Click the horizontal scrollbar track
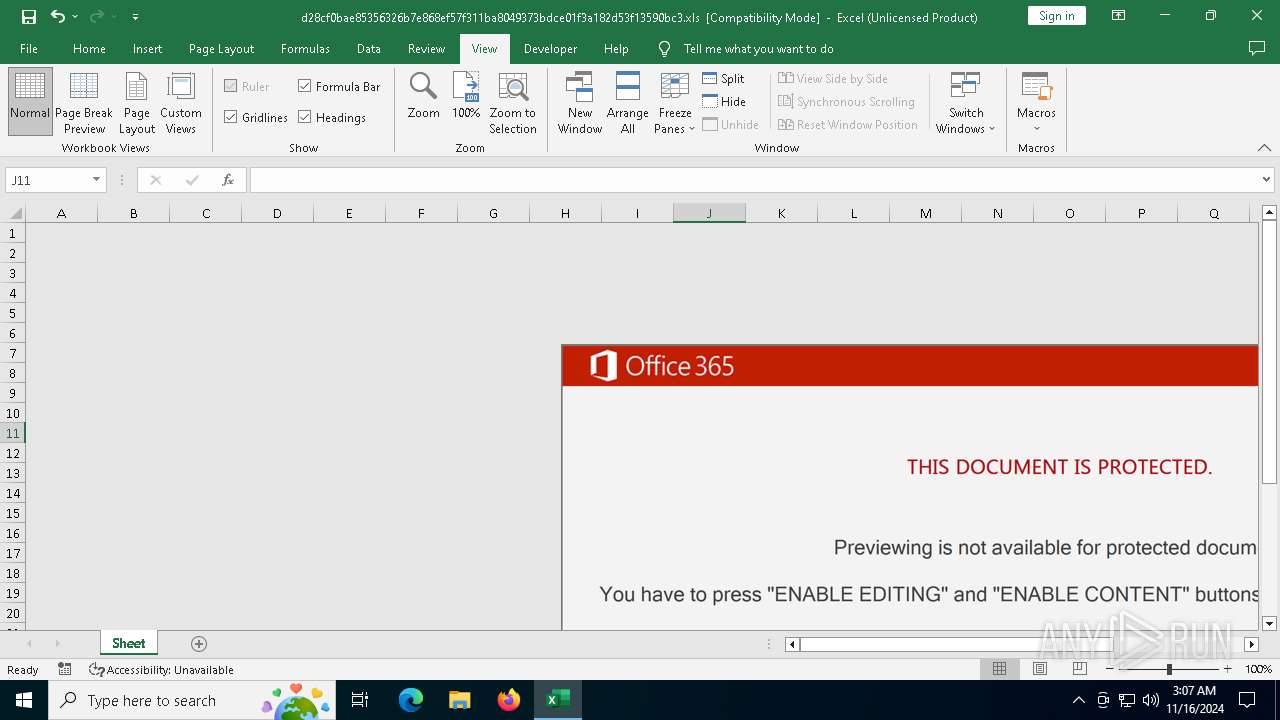 (x=1020, y=644)
